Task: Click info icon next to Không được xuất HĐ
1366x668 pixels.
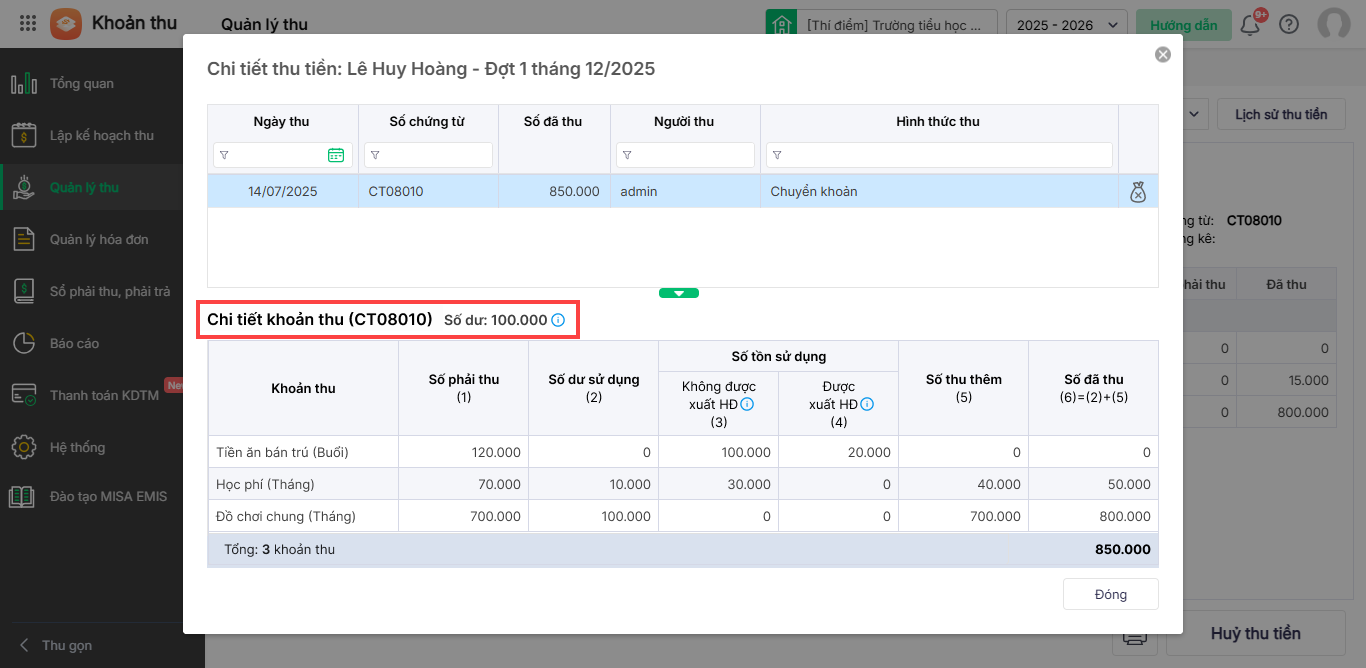Action: coord(746,405)
